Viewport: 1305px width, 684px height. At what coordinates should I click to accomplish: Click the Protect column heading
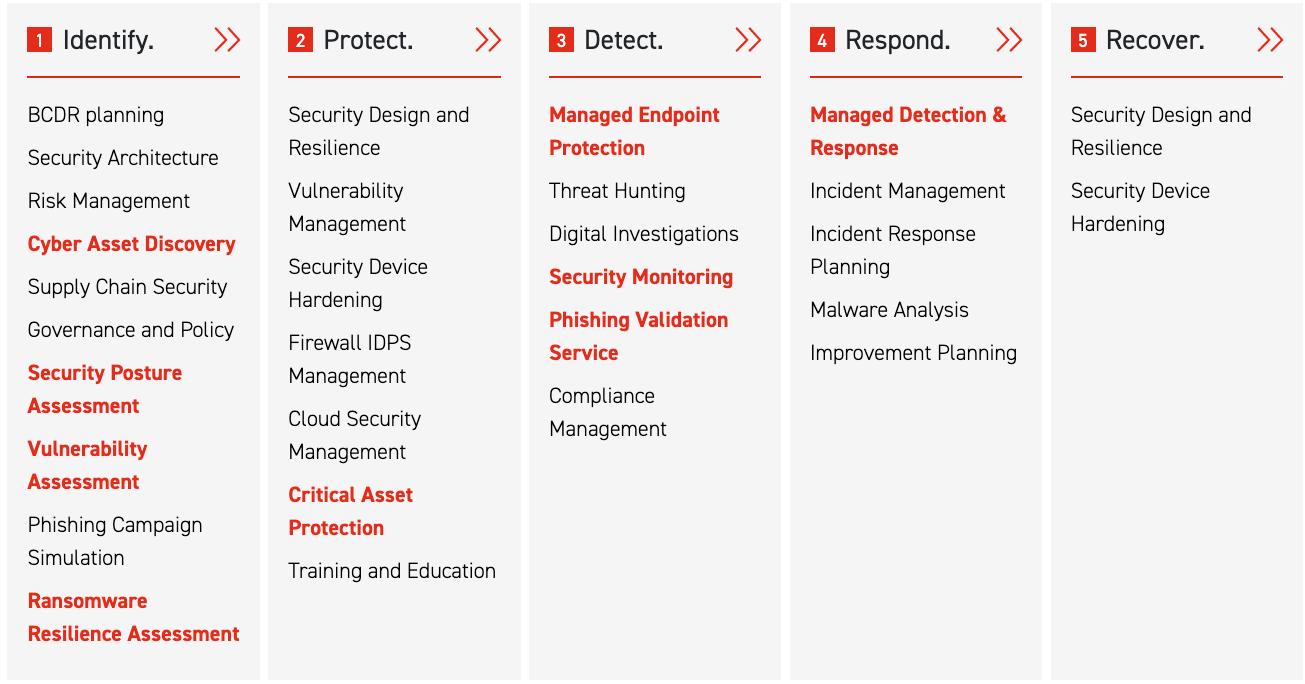(368, 41)
